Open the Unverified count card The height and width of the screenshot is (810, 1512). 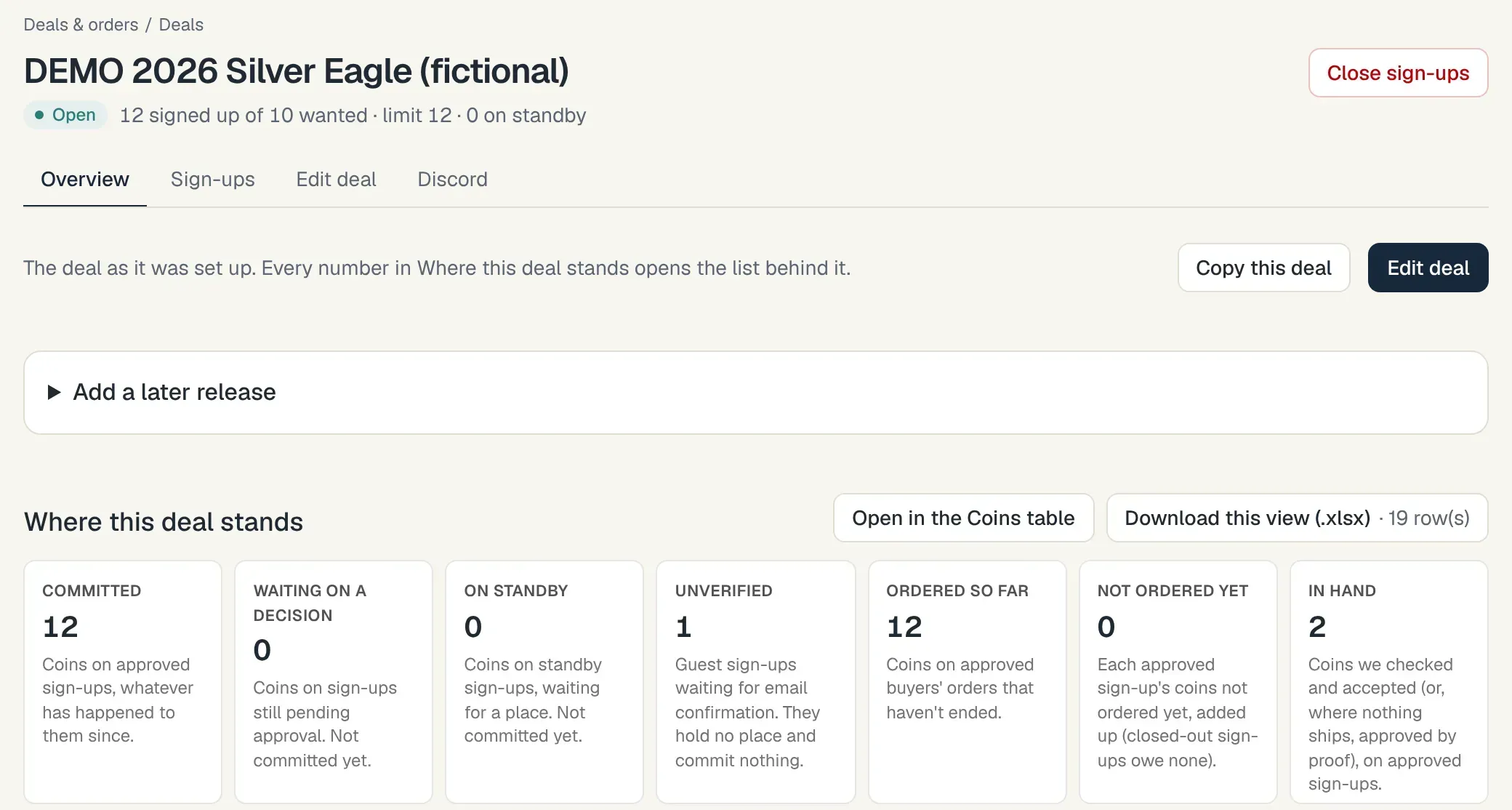click(756, 681)
